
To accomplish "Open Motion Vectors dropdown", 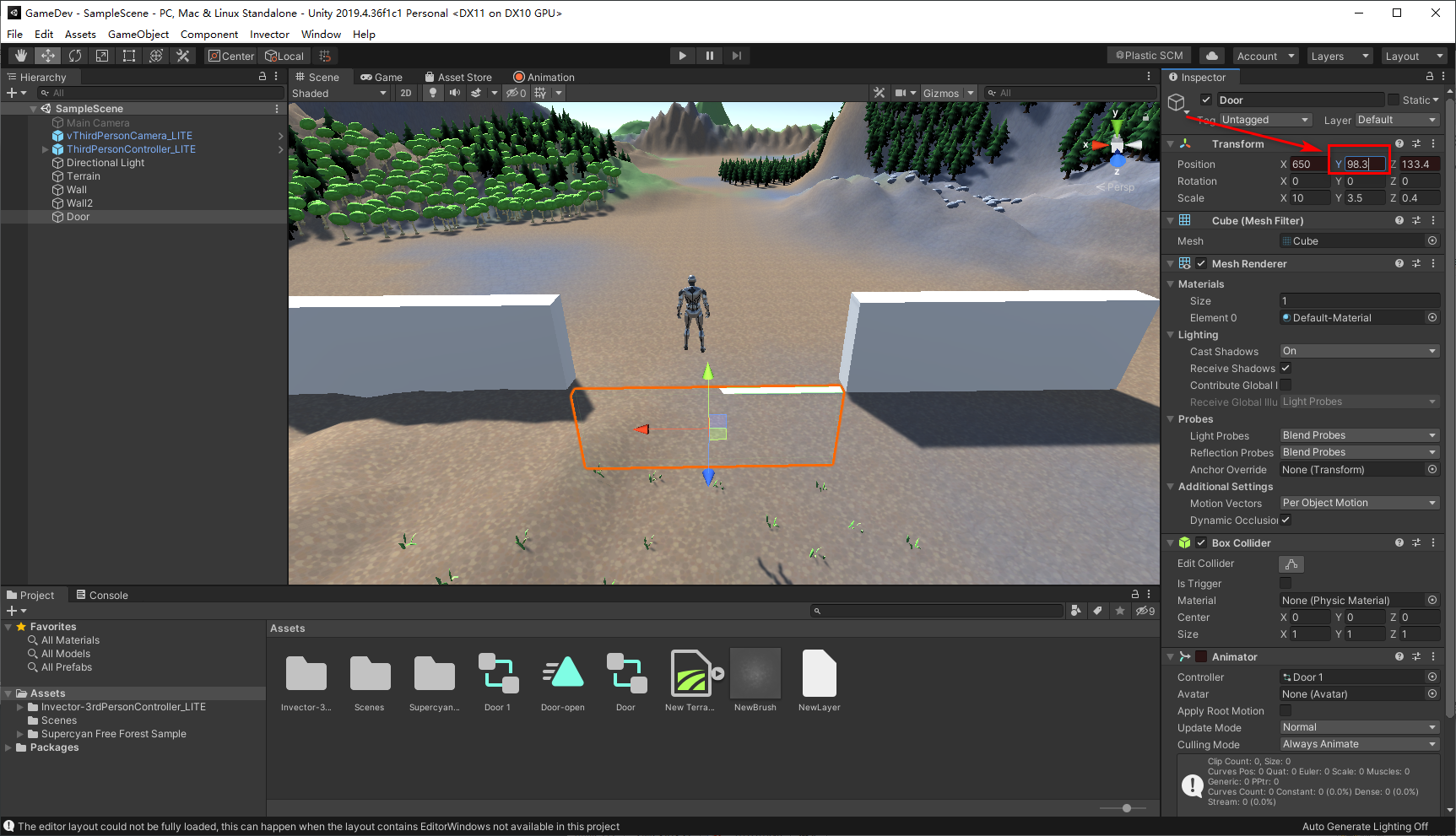I will coord(1359,504).
